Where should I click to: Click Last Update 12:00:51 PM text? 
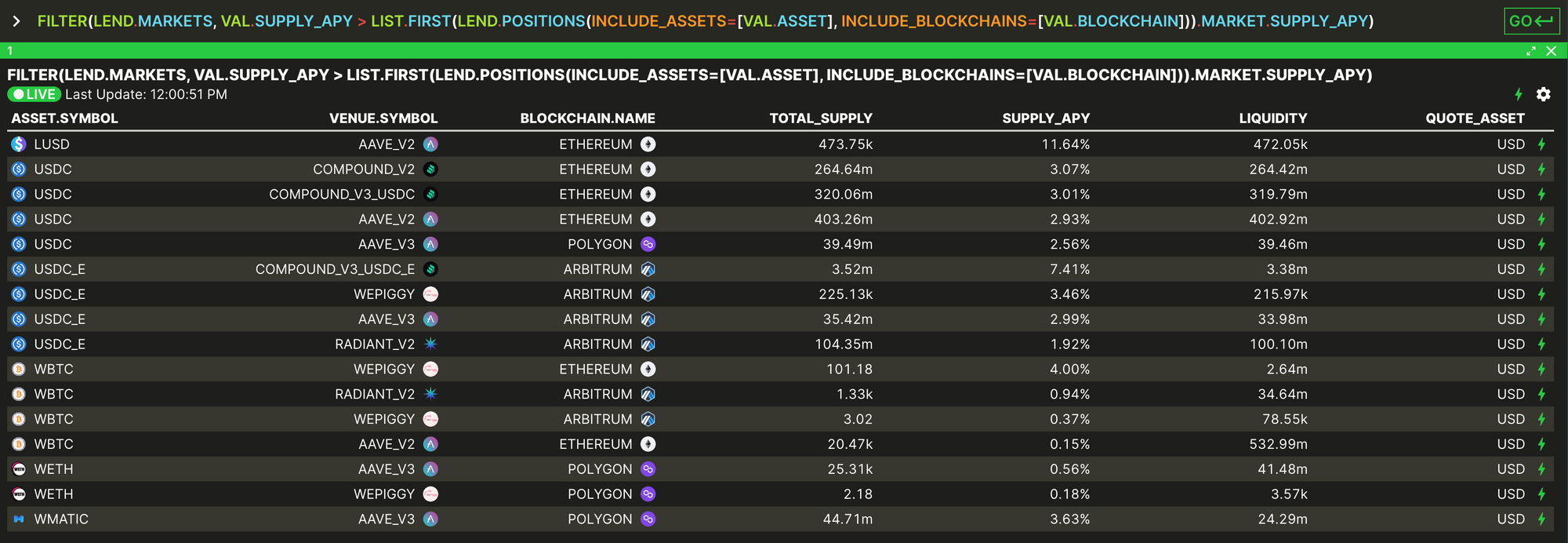coord(146,94)
